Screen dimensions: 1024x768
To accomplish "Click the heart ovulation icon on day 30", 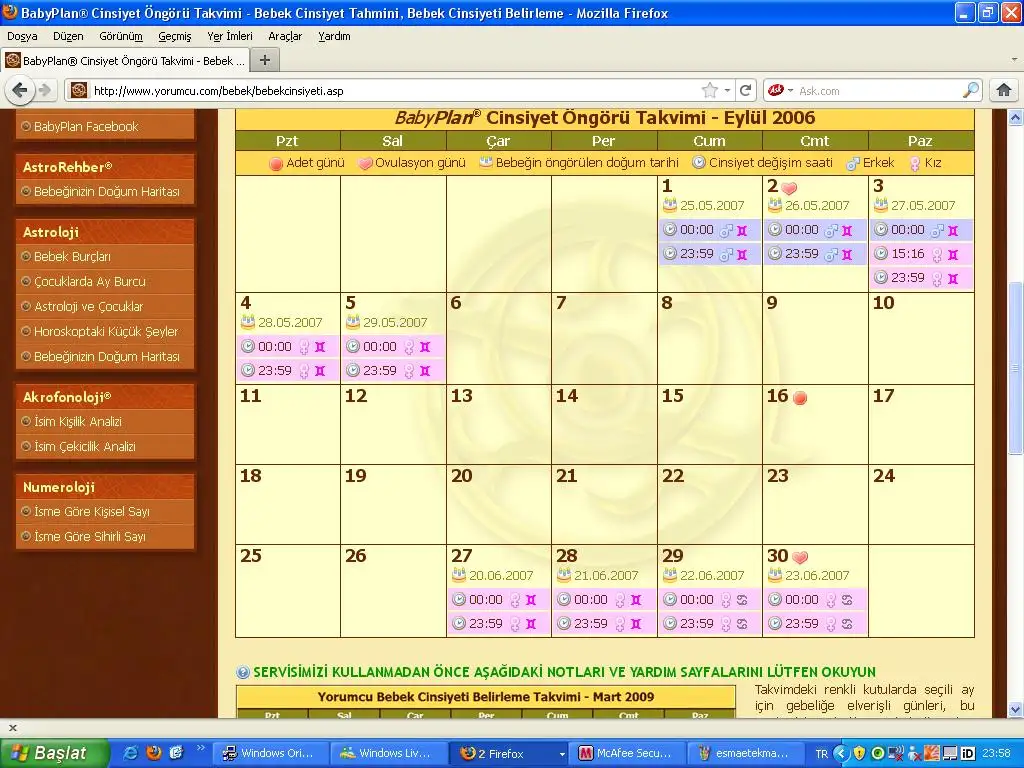I will [800, 557].
